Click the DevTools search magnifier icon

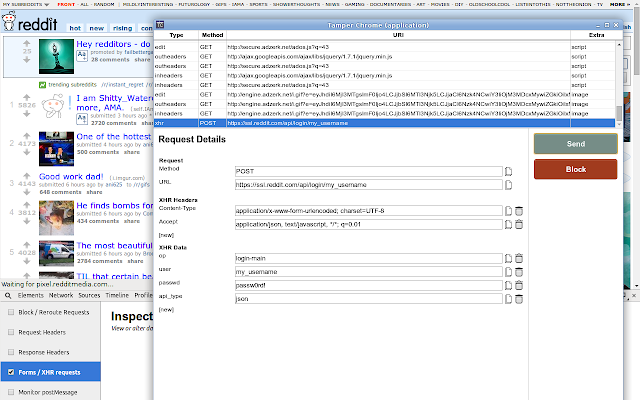pyautogui.click(x=8, y=296)
